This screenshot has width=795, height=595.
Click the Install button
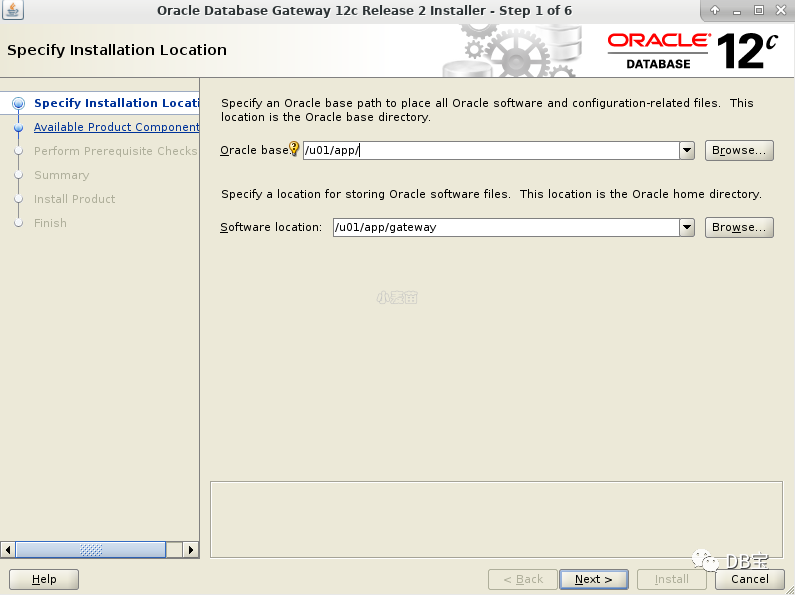tap(671, 579)
